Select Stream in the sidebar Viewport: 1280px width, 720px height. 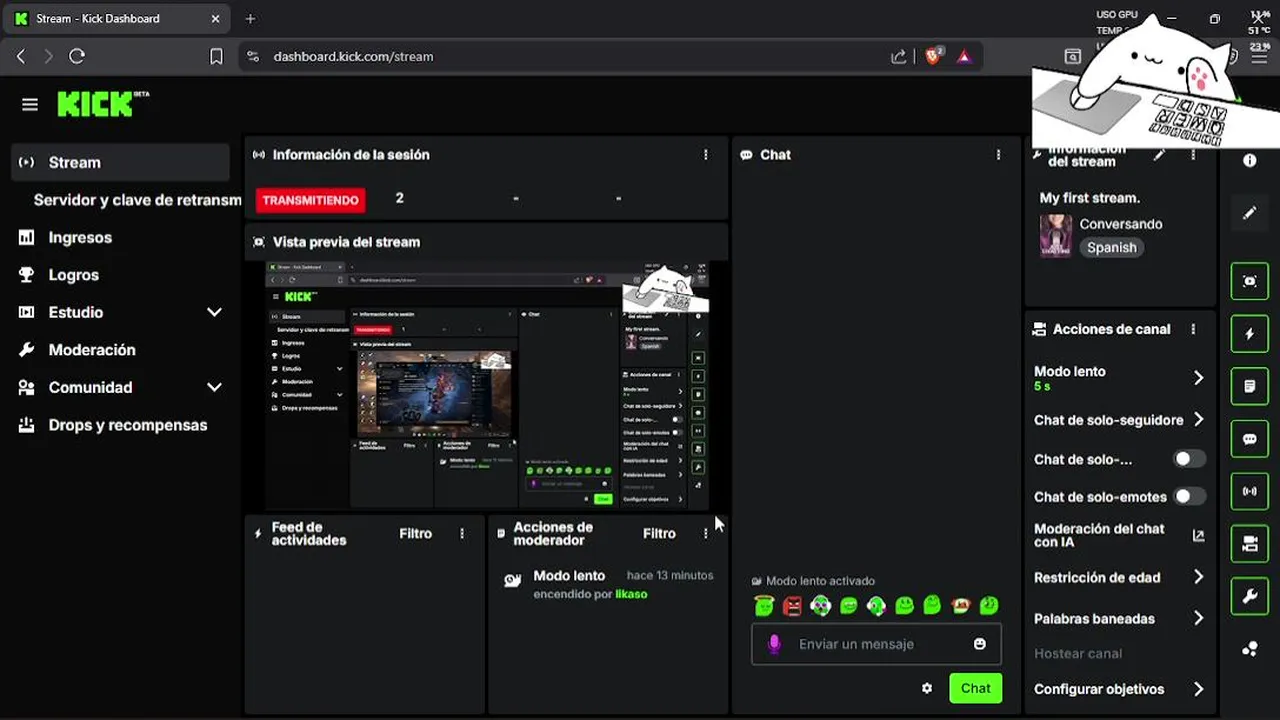pos(120,162)
